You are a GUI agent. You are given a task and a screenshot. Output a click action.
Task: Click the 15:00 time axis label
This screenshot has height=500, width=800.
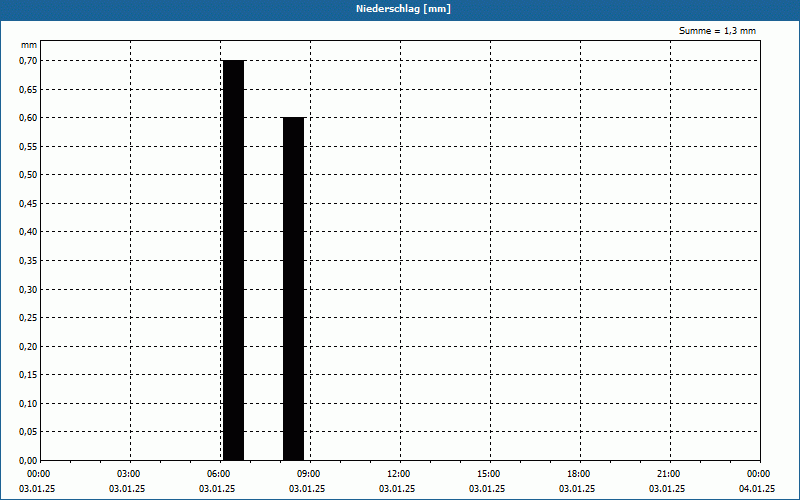[x=489, y=474]
